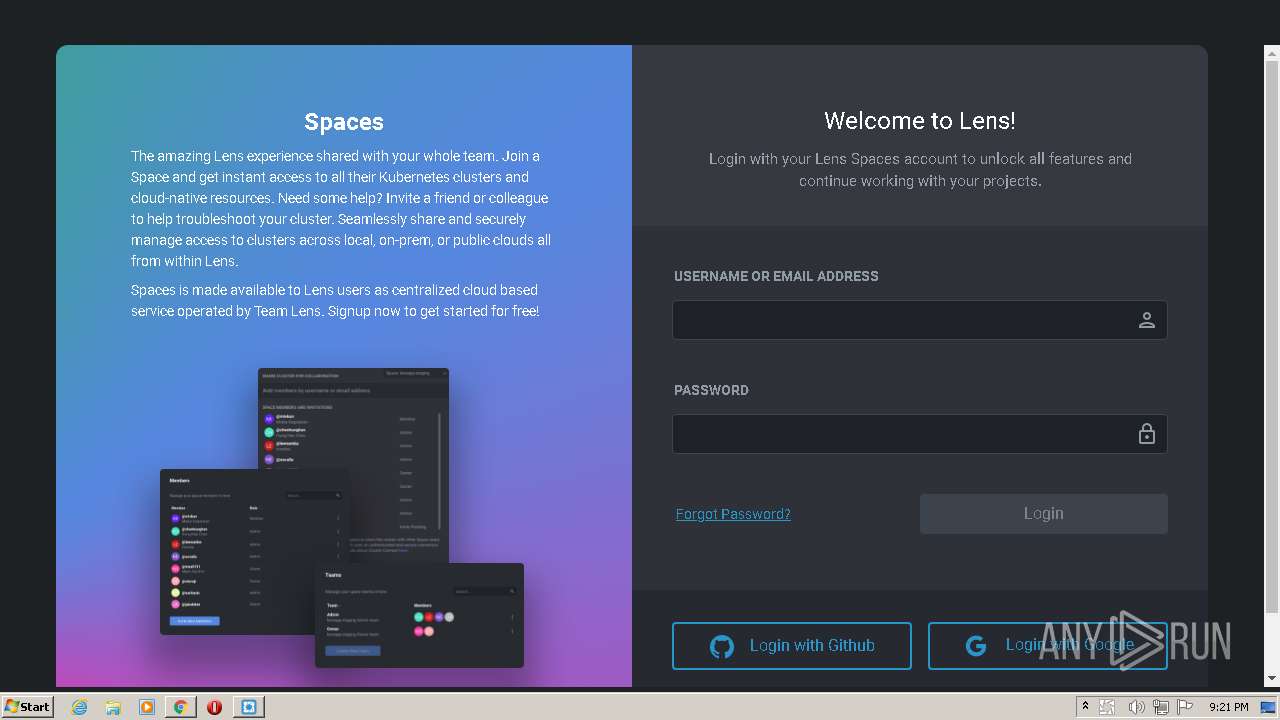Sign in using Login with Github
Screen dimensions: 1280x720
[791, 646]
